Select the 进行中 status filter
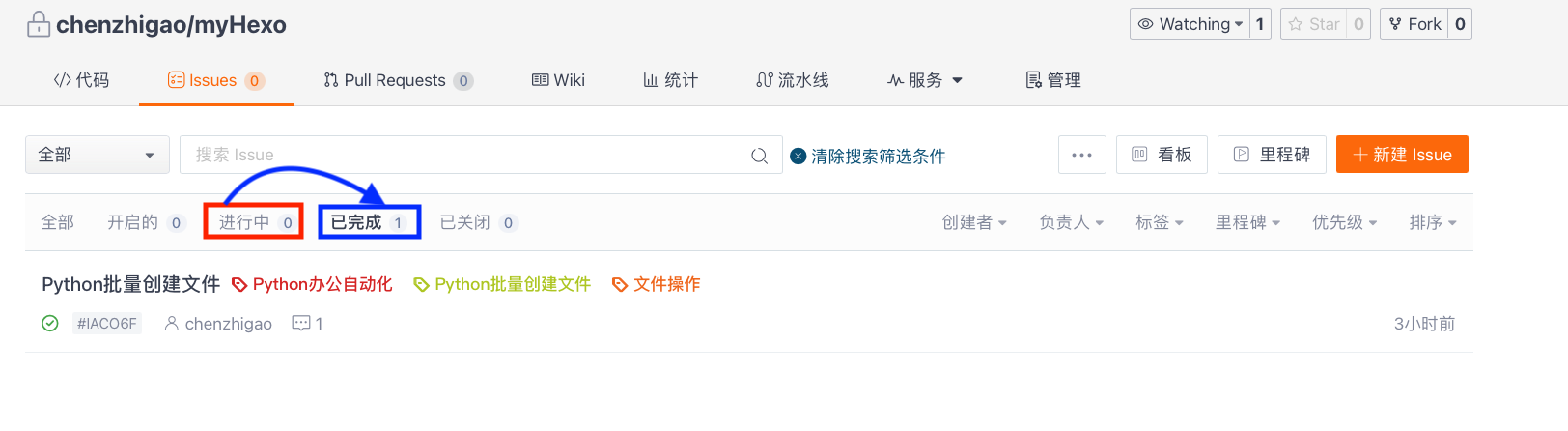The width and height of the screenshot is (1568, 431). click(255, 222)
